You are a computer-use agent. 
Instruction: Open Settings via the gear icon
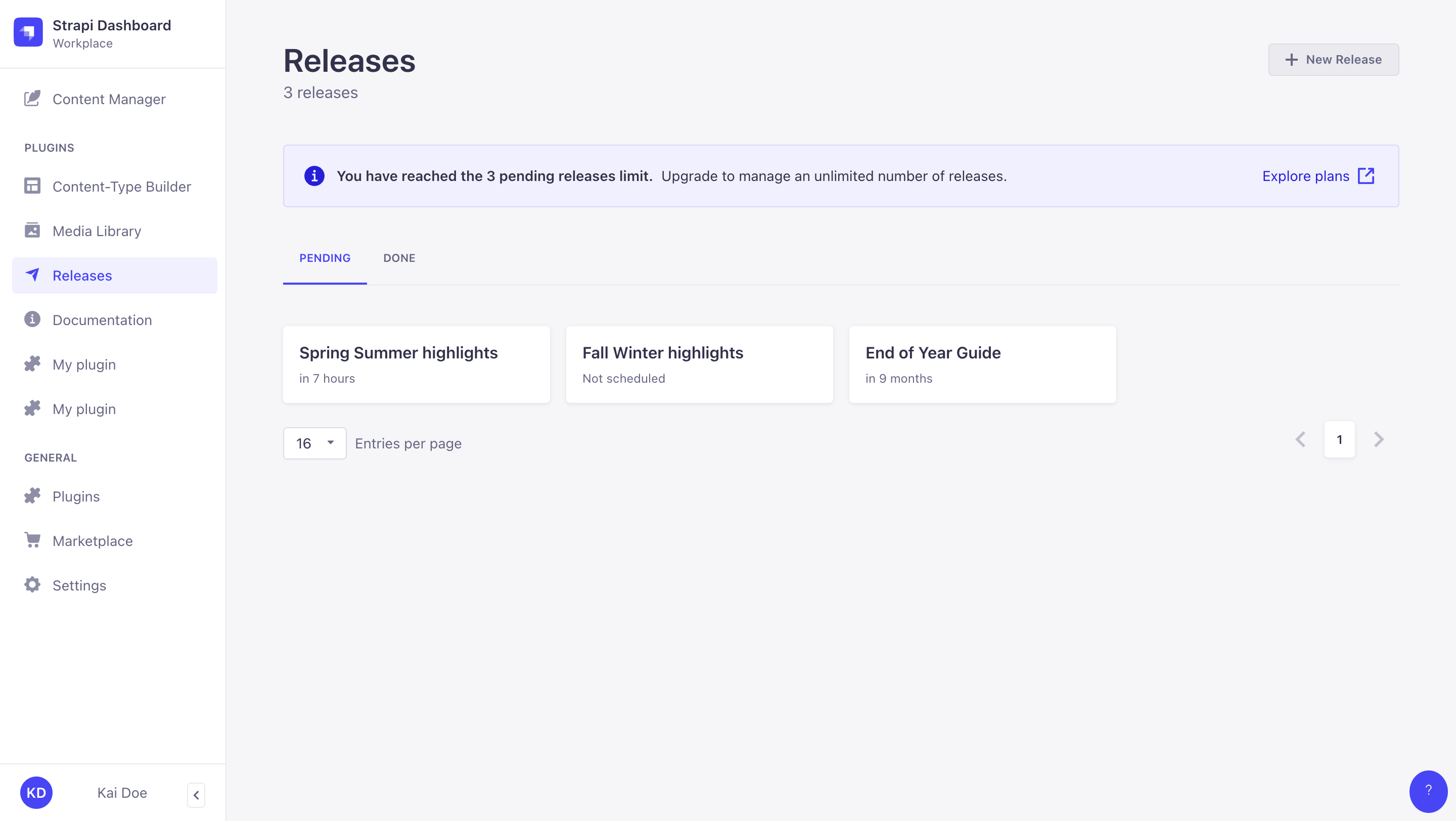pyautogui.click(x=32, y=585)
